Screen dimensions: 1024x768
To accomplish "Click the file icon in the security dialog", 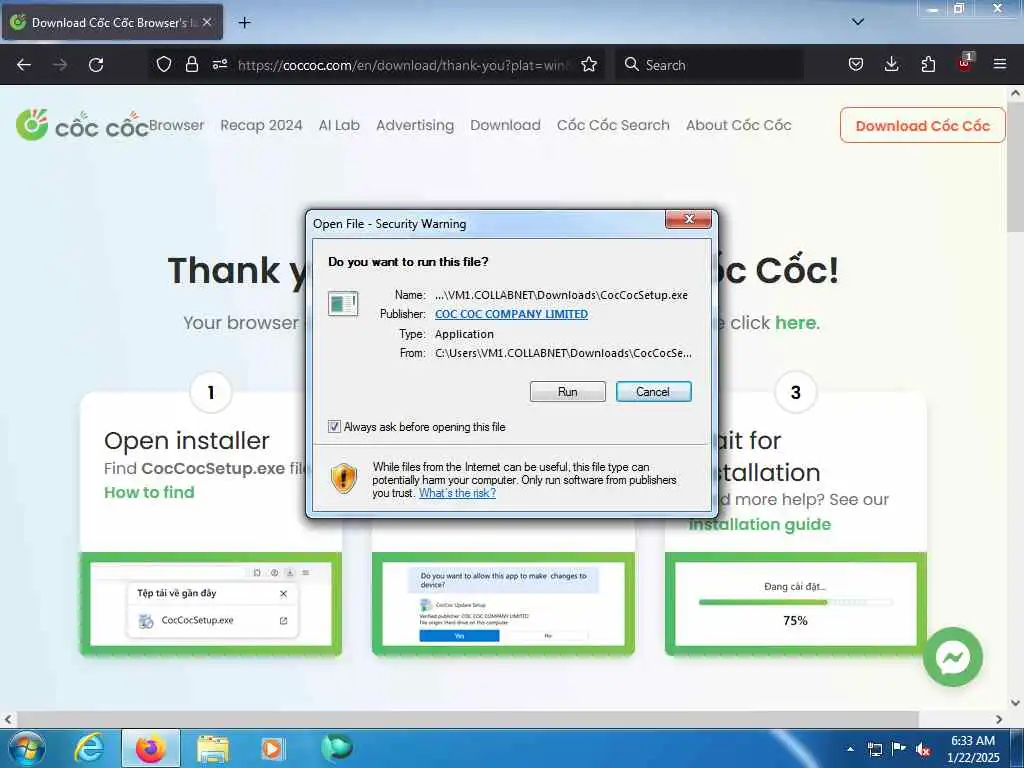I will tap(343, 304).
